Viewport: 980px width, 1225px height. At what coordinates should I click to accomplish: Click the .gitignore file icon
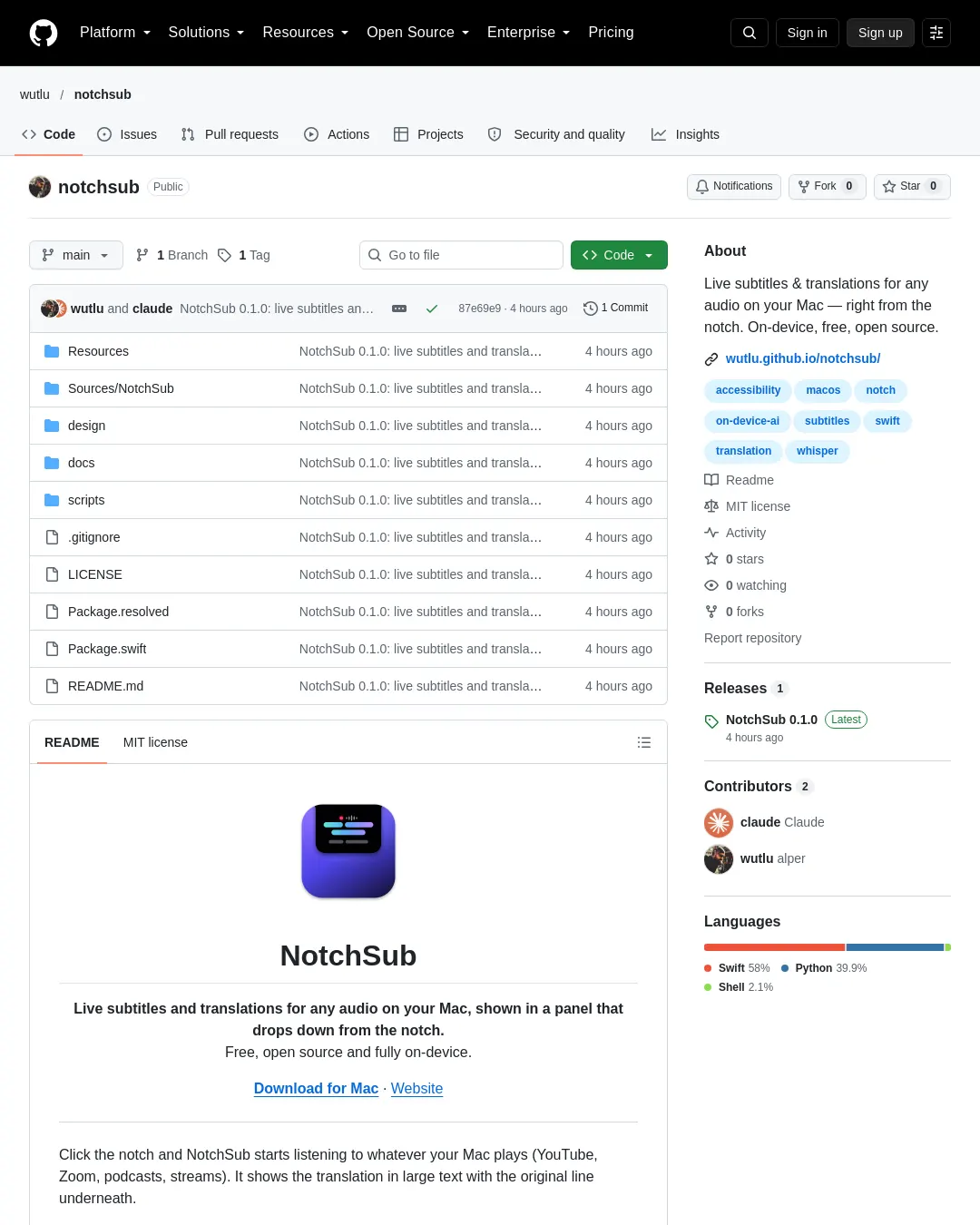(52, 537)
